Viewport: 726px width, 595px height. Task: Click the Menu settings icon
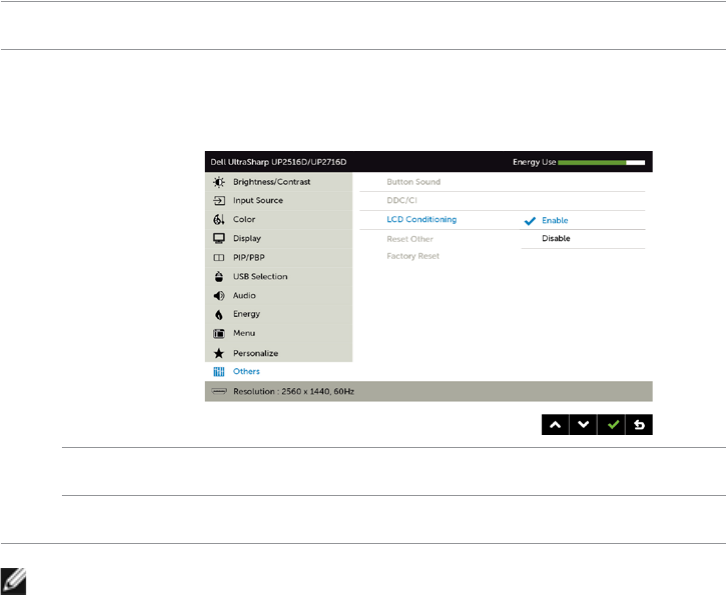tap(219, 333)
